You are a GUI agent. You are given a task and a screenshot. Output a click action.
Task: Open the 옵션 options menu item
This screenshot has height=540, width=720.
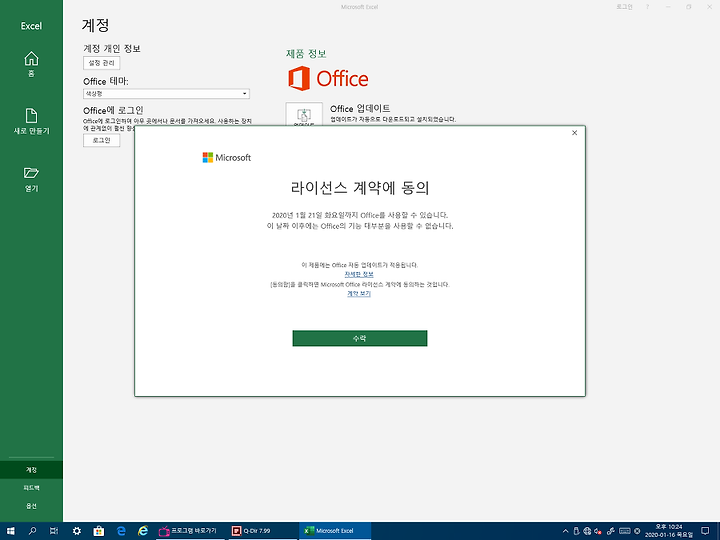point(31,506)
